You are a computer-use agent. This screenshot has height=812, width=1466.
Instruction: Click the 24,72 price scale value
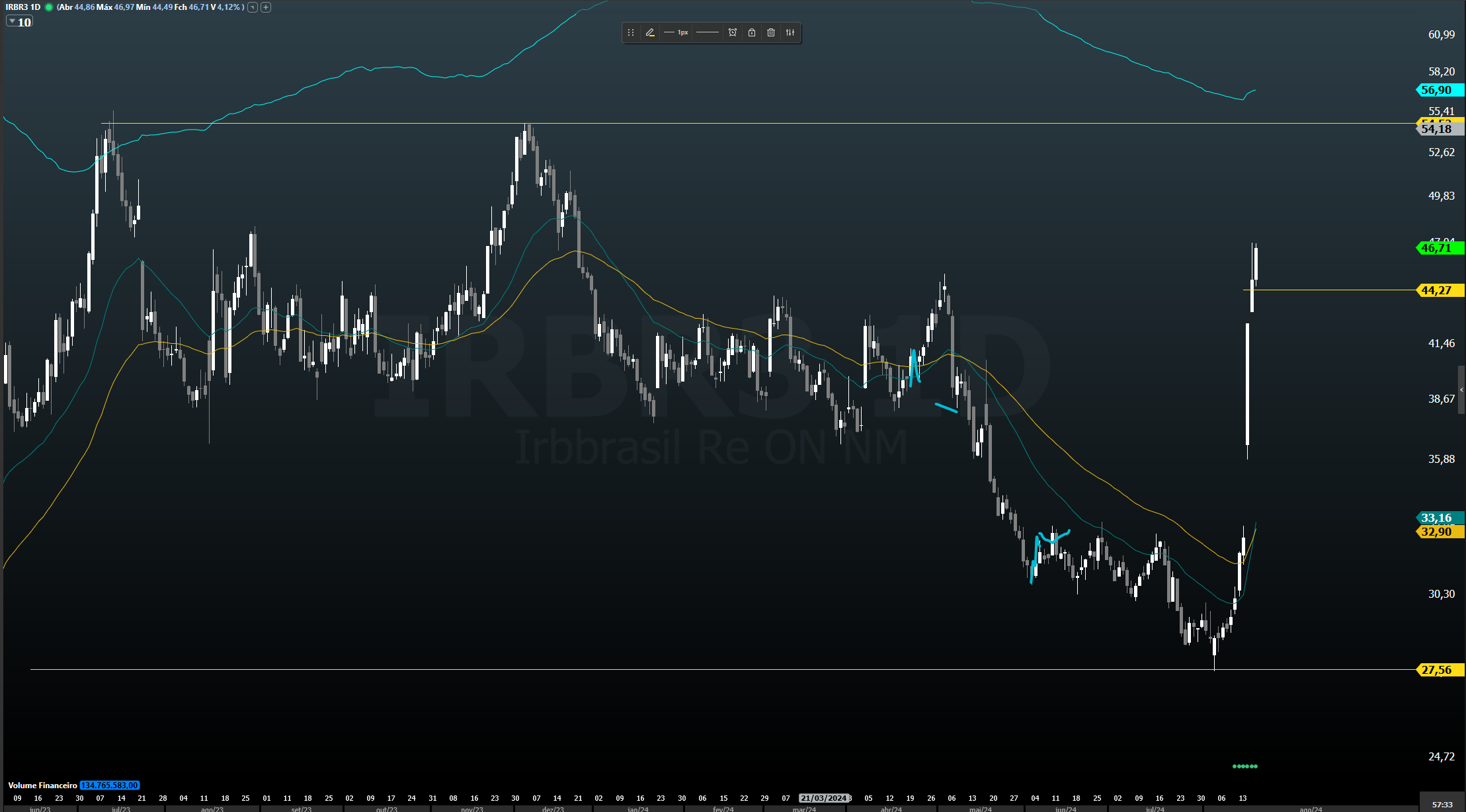coord(1442,756)
